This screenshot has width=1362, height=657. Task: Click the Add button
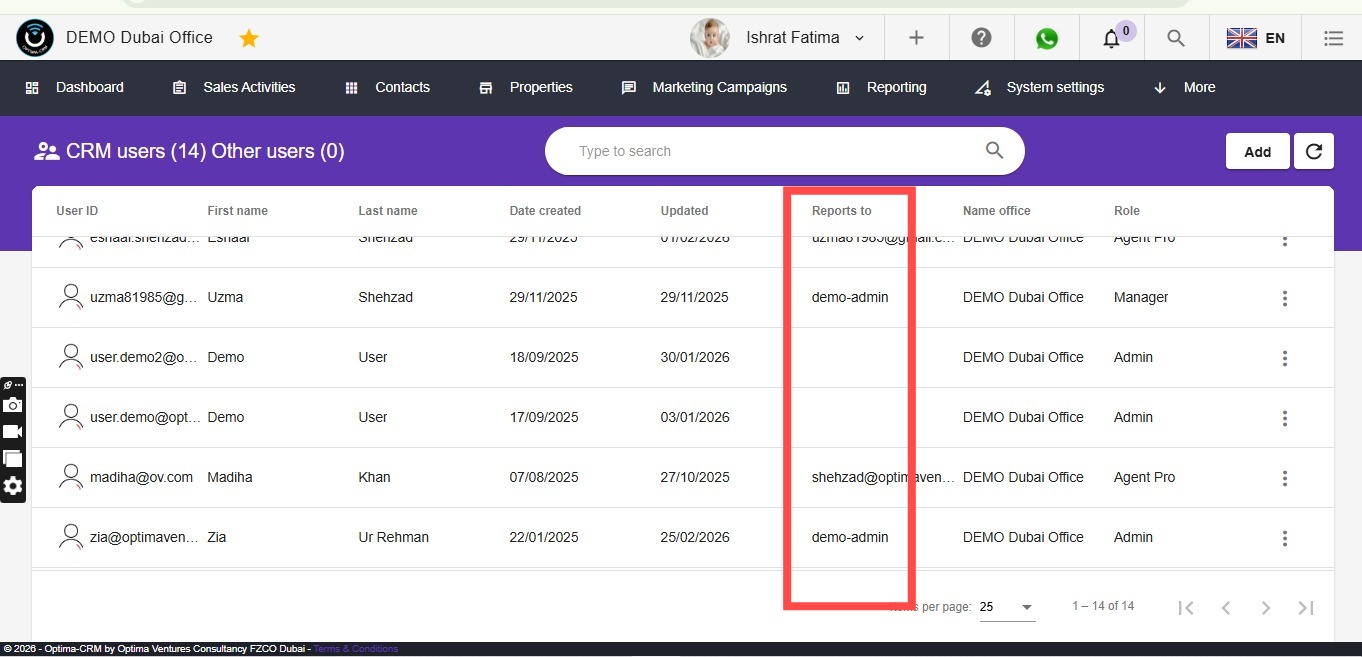[x=1257, y=151]
